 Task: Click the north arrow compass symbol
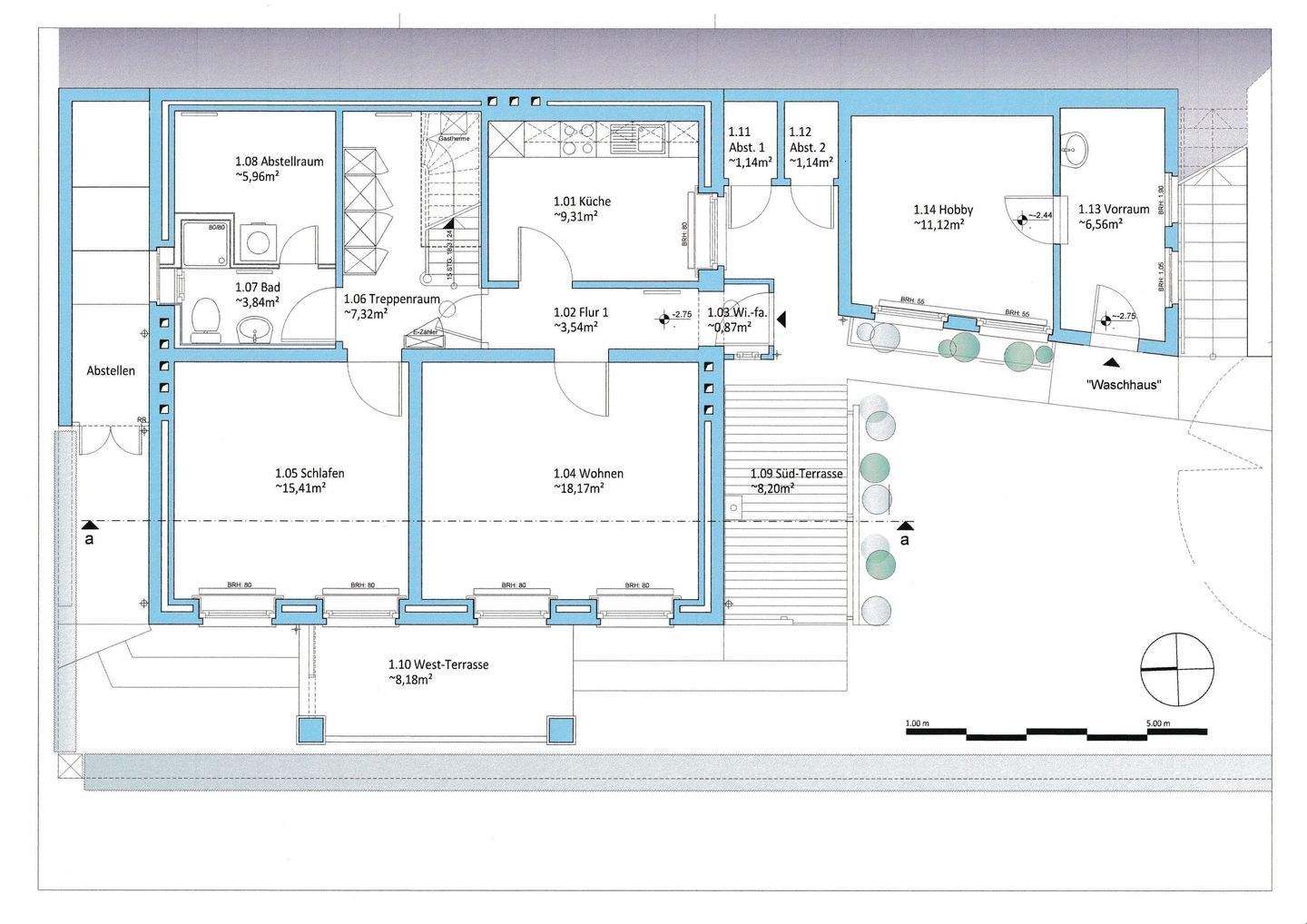pyautogui.click(x=1176, y=668)
